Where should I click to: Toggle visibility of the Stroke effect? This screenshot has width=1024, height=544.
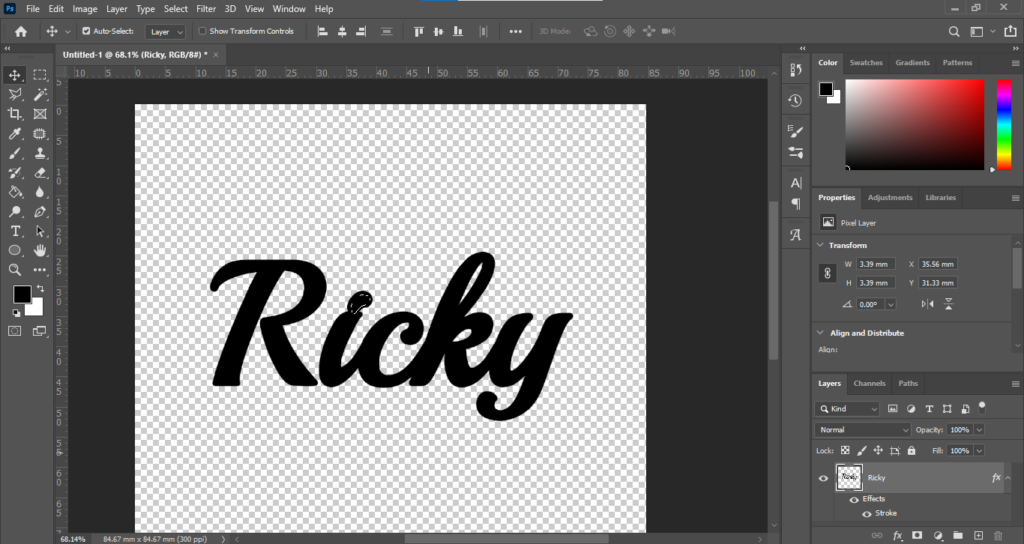tap(866, 513)
